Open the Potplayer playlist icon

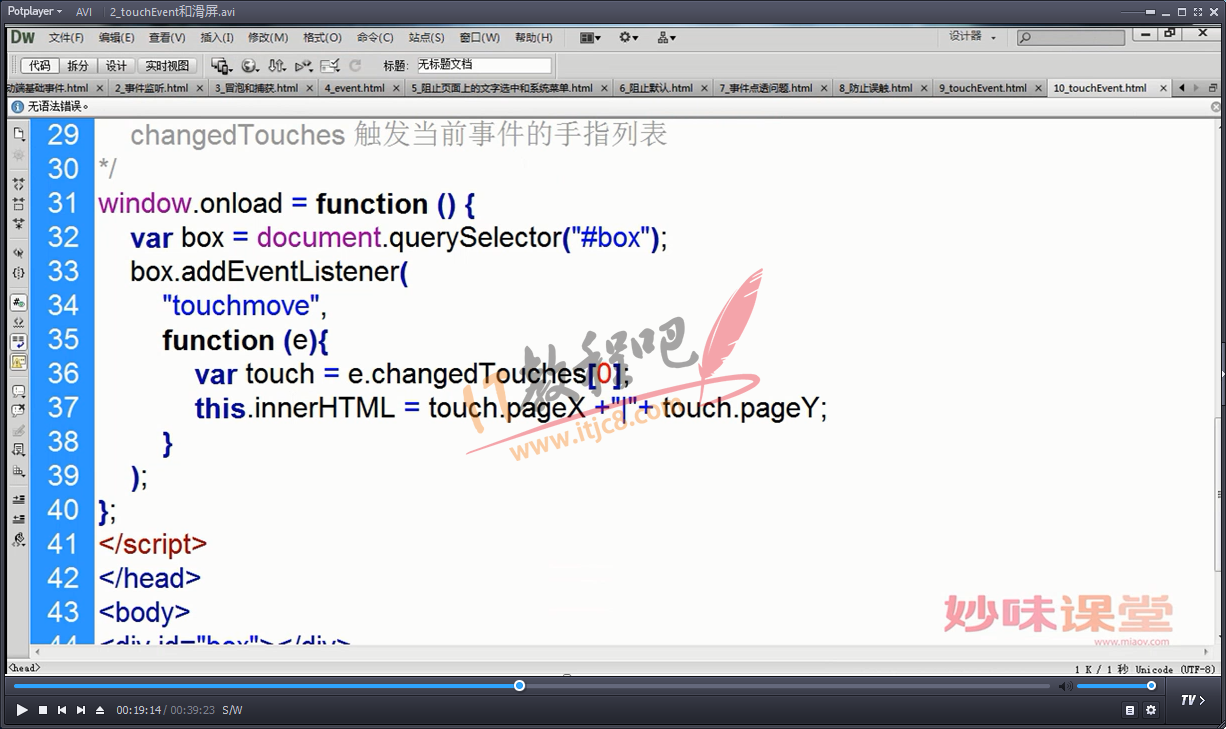click(1130, 710)
